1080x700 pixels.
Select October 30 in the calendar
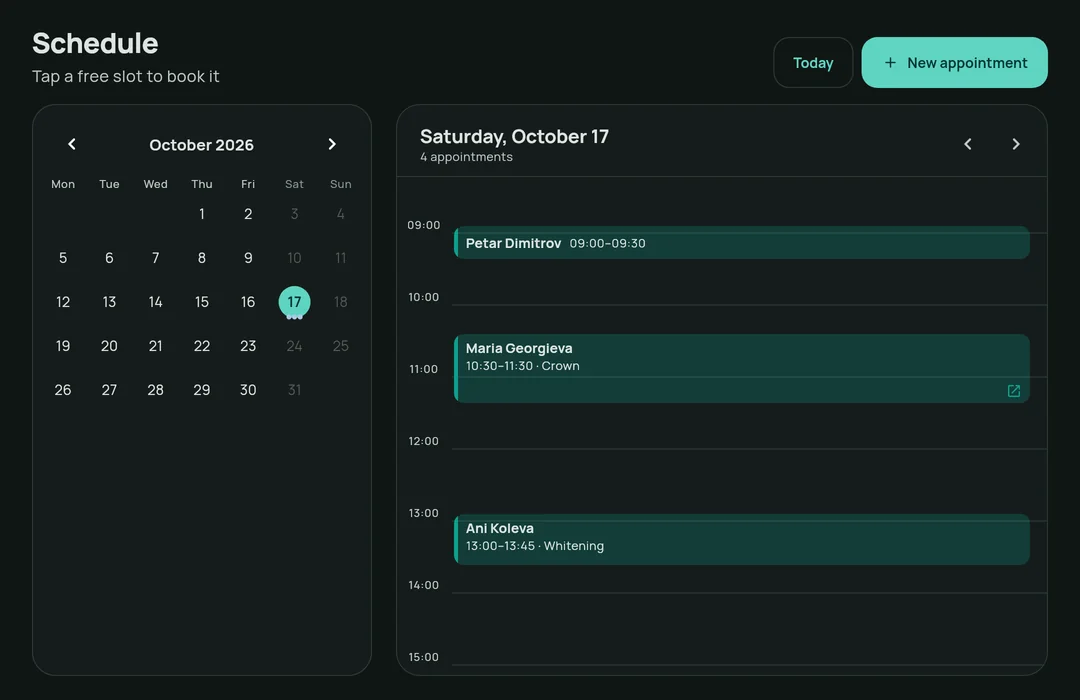pyautogui.click(x=248, y=390)
